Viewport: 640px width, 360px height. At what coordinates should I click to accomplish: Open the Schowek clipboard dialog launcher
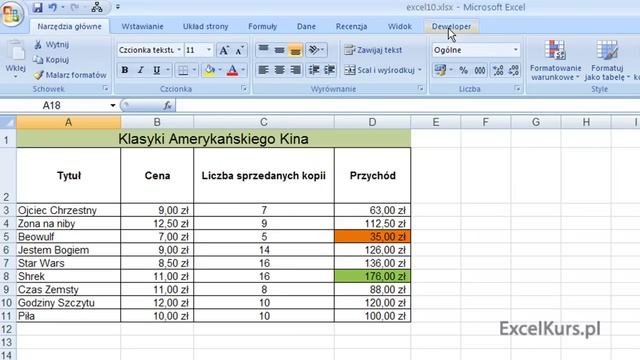106,89
